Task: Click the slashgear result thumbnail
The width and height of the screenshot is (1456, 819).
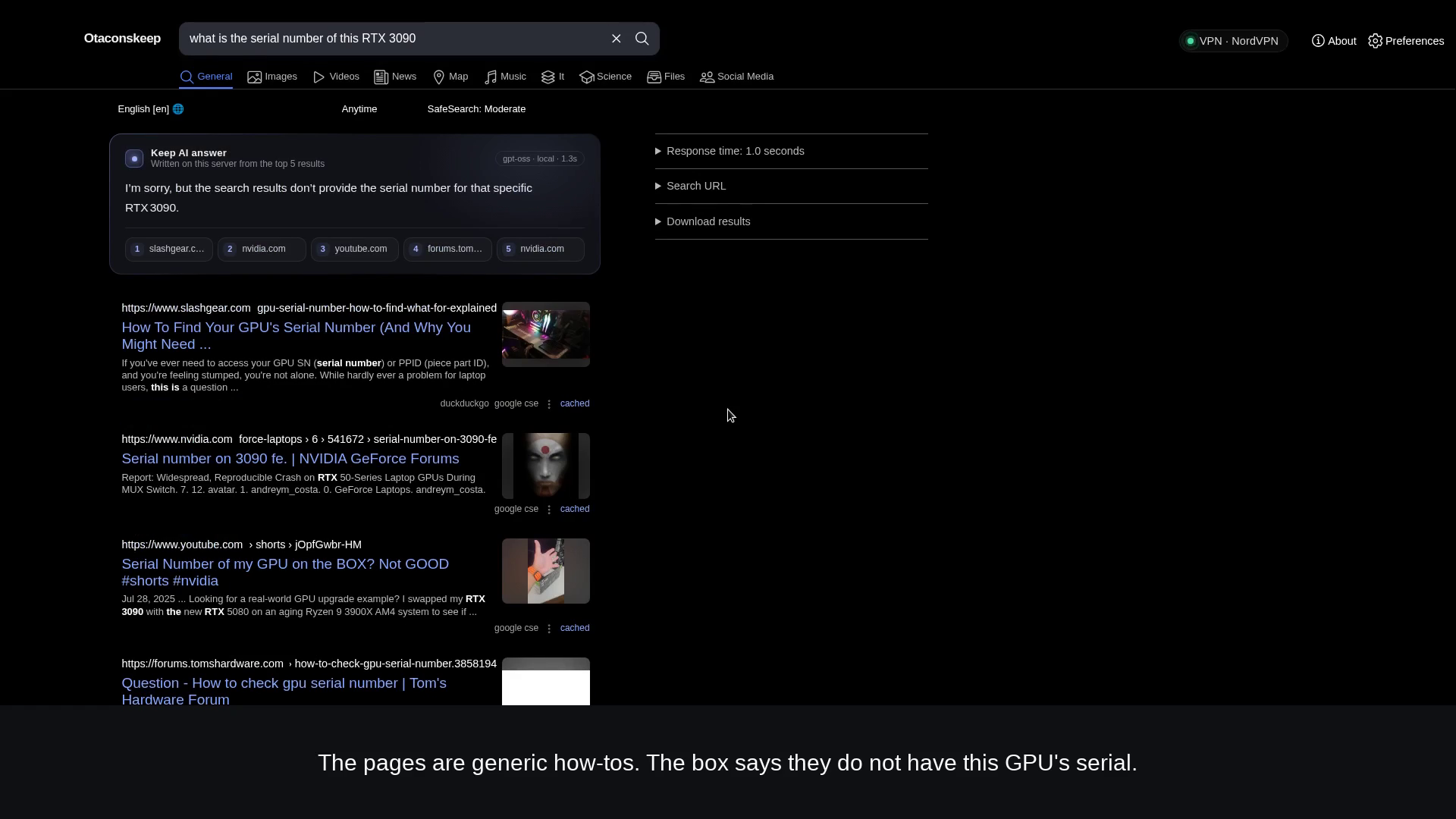Action: point(546,334)
